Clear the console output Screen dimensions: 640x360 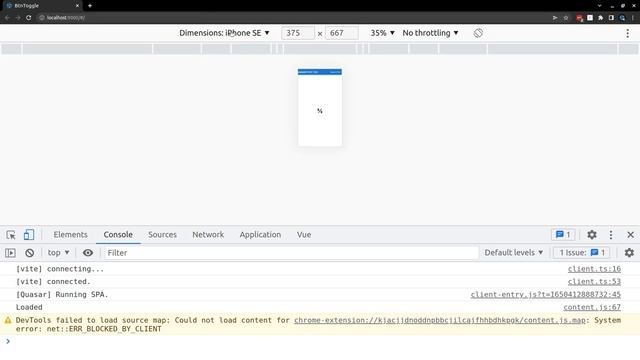click(x=29, y=253)
